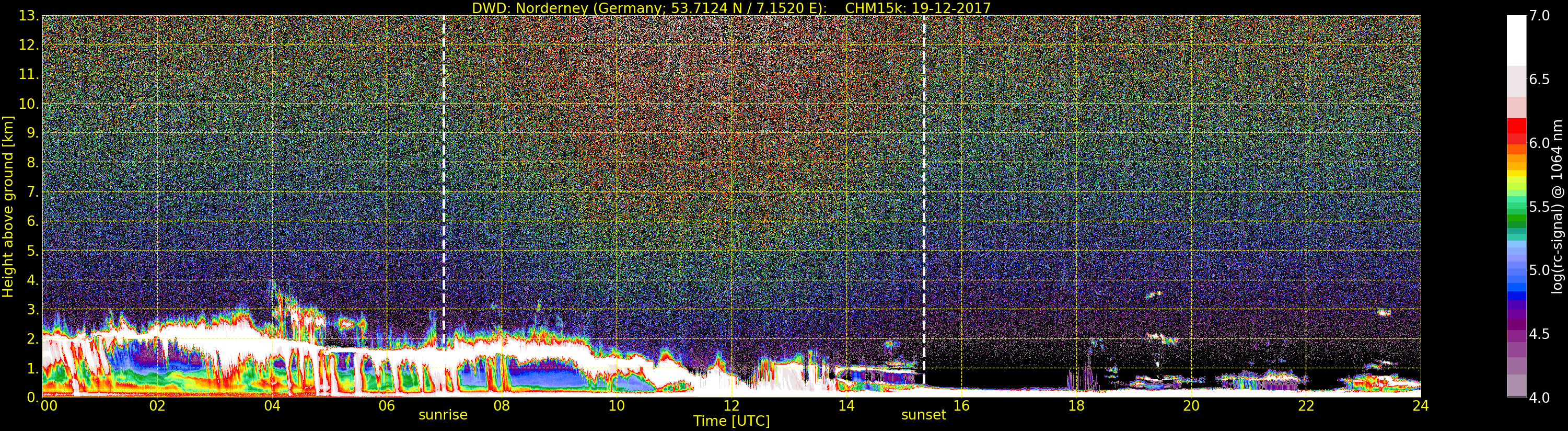Click the height axis tick '10.'
Viewport: 1568px width, 431px height.
click(x=29, y=104)
